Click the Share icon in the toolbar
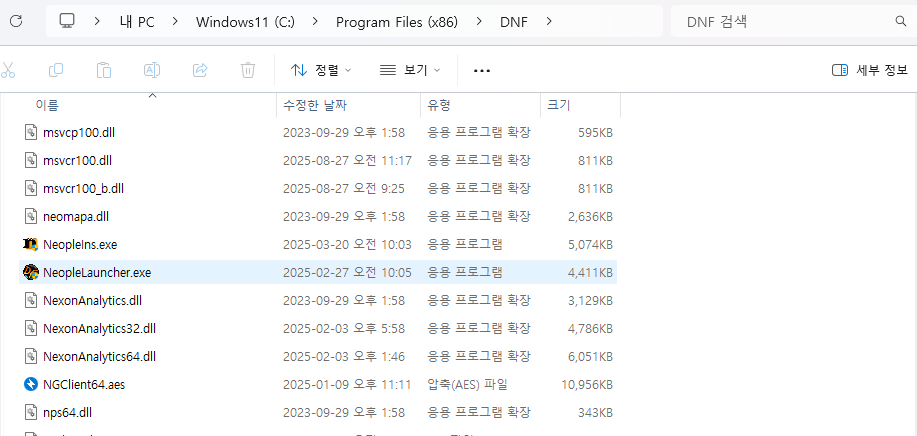This screenshot has width=917, height=436. pos(200,70)
